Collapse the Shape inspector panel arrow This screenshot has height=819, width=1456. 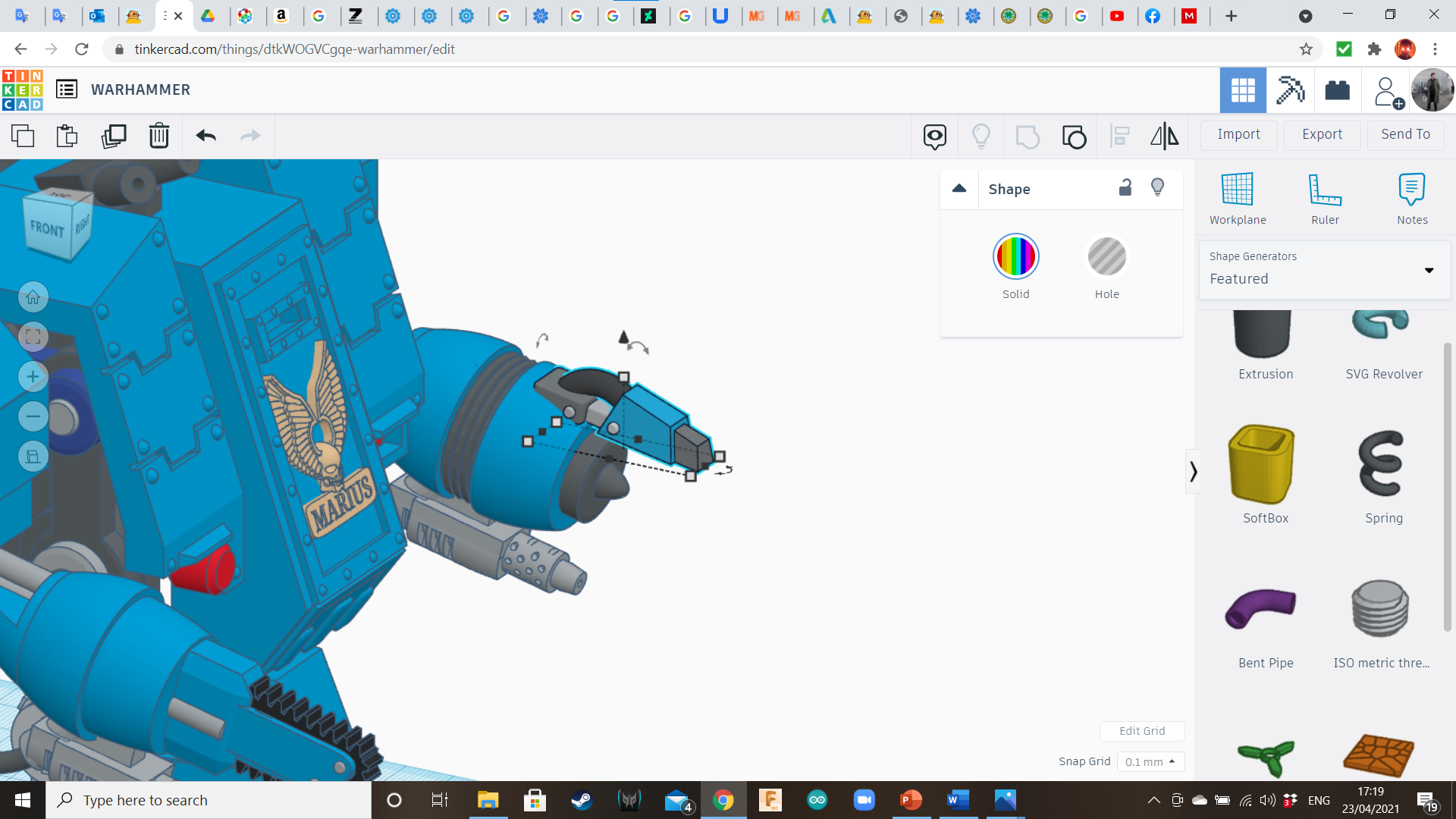(959, 189)
